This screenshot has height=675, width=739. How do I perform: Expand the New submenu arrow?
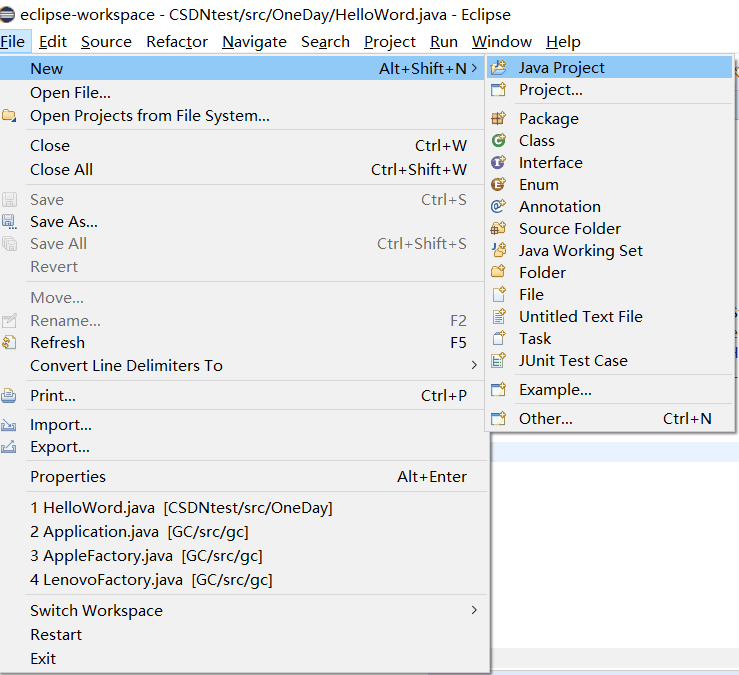[474, 68]
